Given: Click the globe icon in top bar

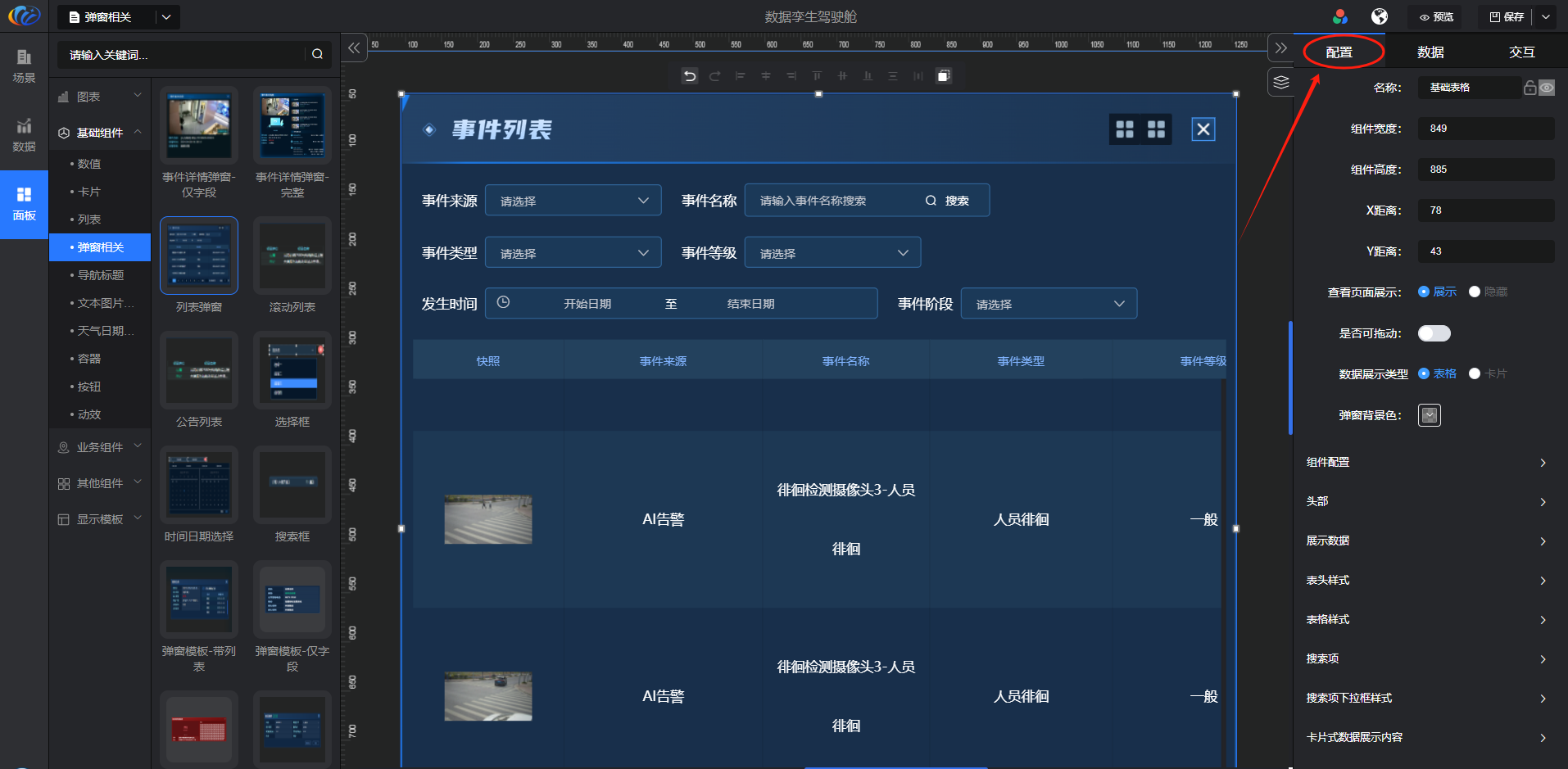Looking at the screenshot, I should pyautogui.click(x=1380, y=16).
